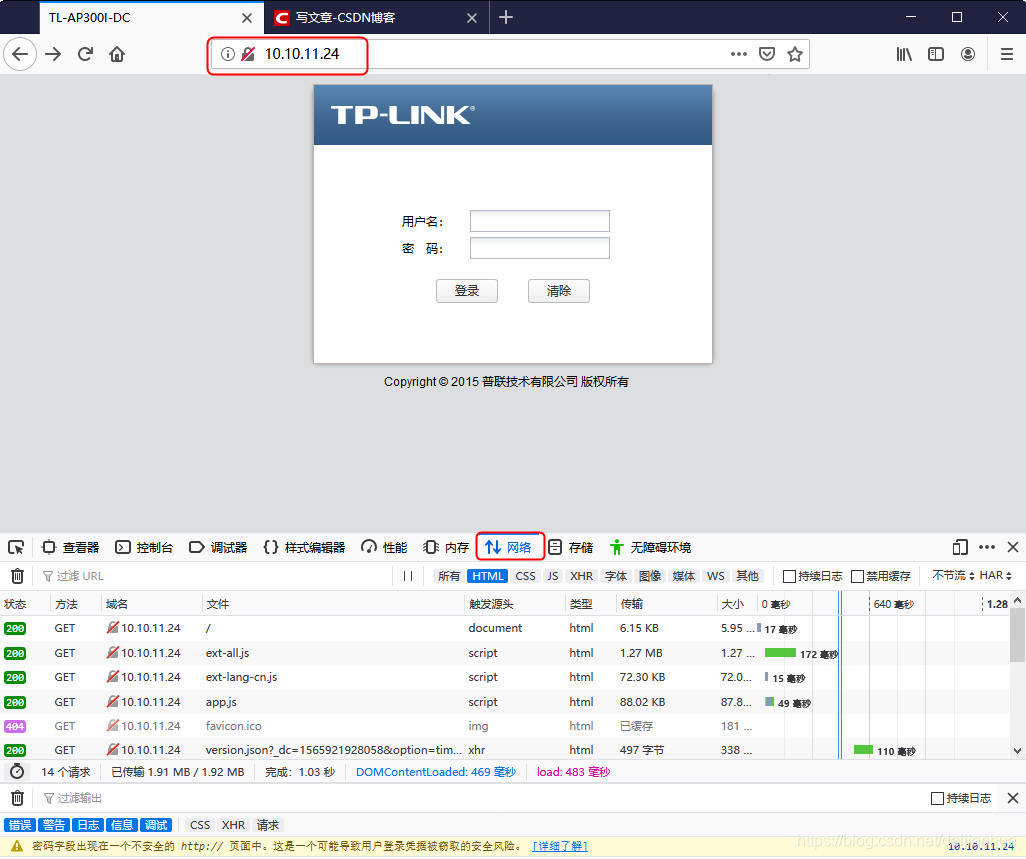Toggle the 字体 fonts filter
This screenshot has height=859, width=1026.
coord(616,576)
